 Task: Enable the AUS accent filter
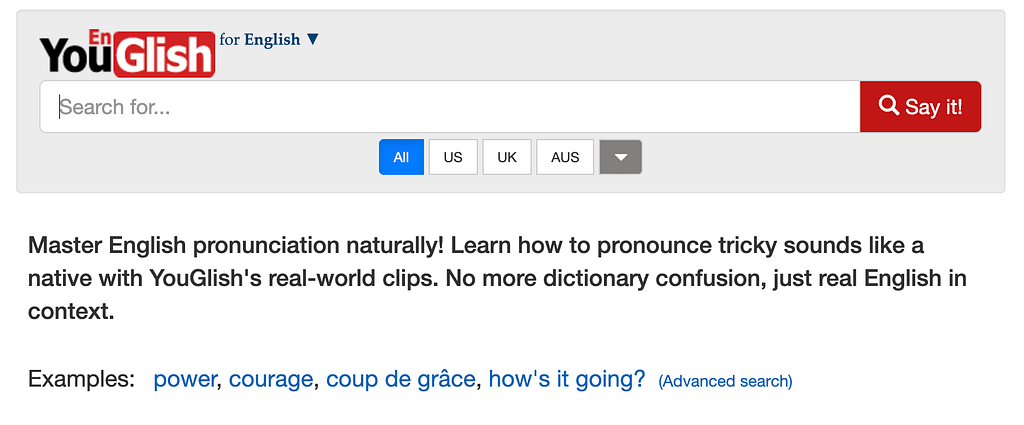[565, 157]
